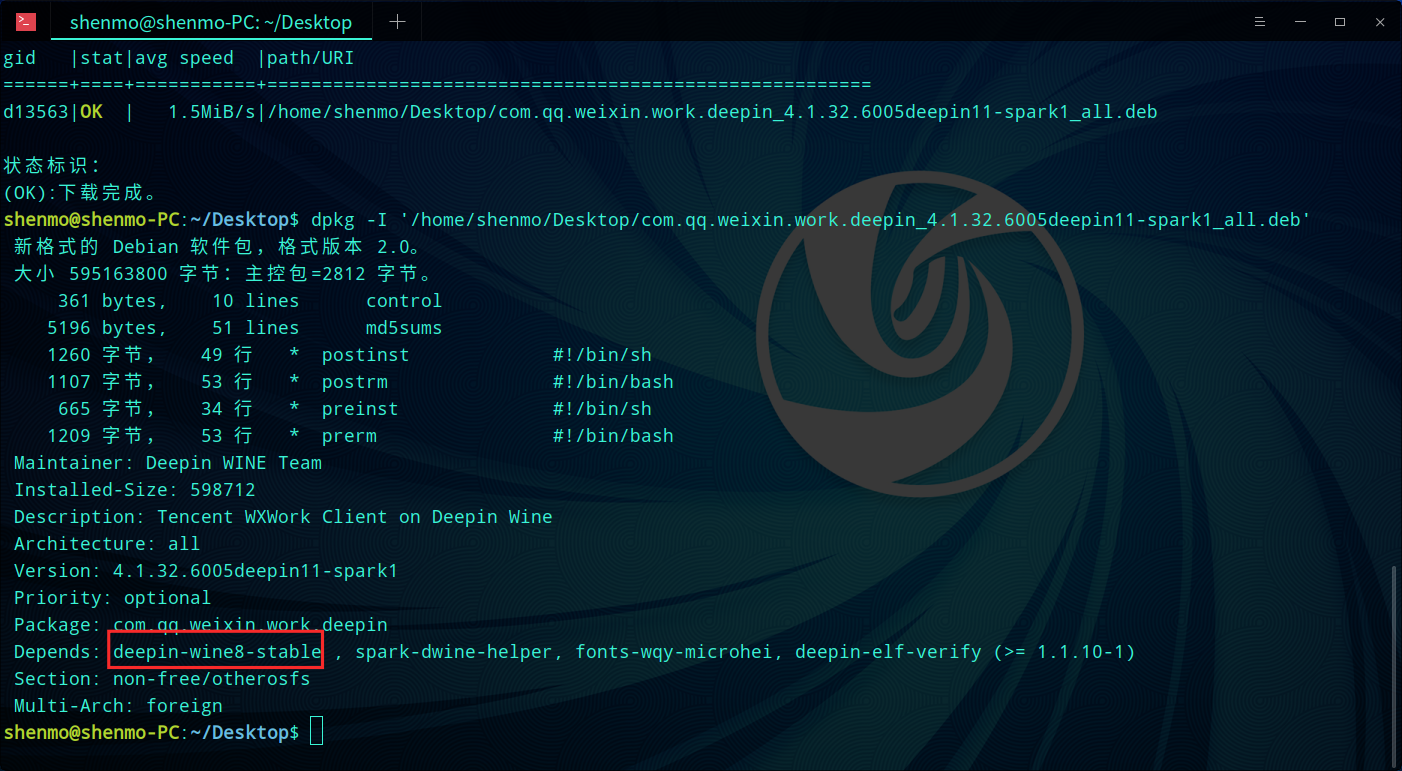Click the '1107 字节' size value

(x=102, y=382)
